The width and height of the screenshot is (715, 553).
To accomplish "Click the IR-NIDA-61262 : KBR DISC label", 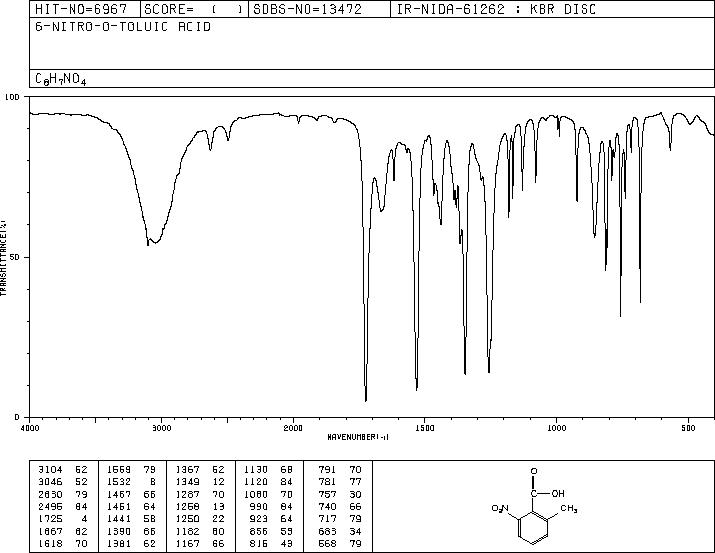I will point(496,9).
